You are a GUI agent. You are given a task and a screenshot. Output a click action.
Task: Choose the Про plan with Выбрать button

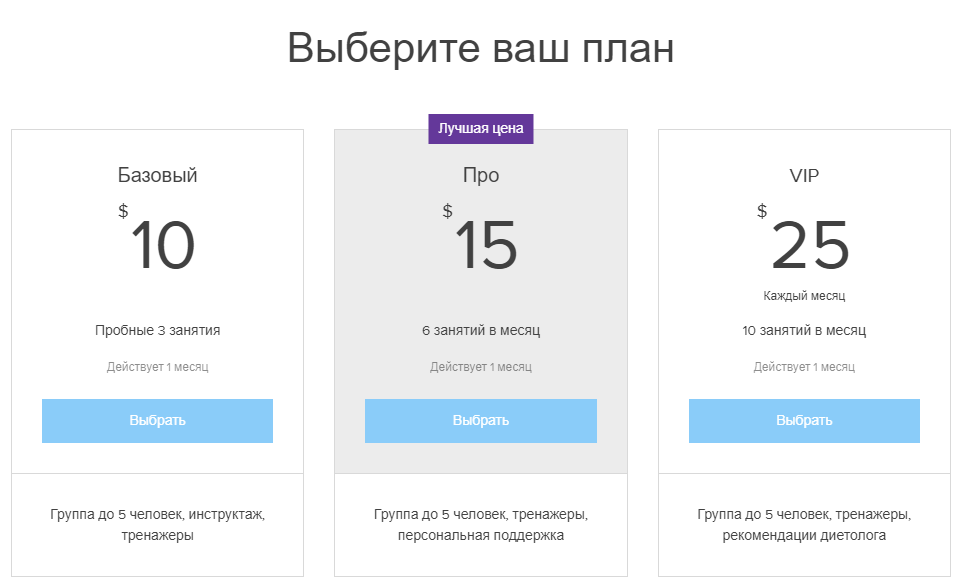click(x=480, y=421)
